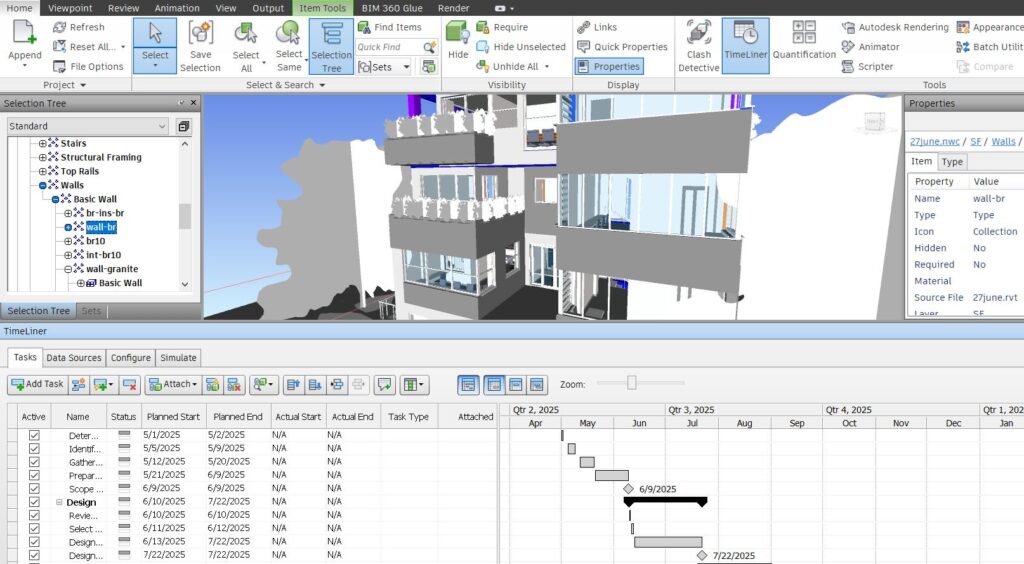Screen dimensions: 1024x564
Task: Uncheck the Active box for Design task
Action: click(35, 502)
